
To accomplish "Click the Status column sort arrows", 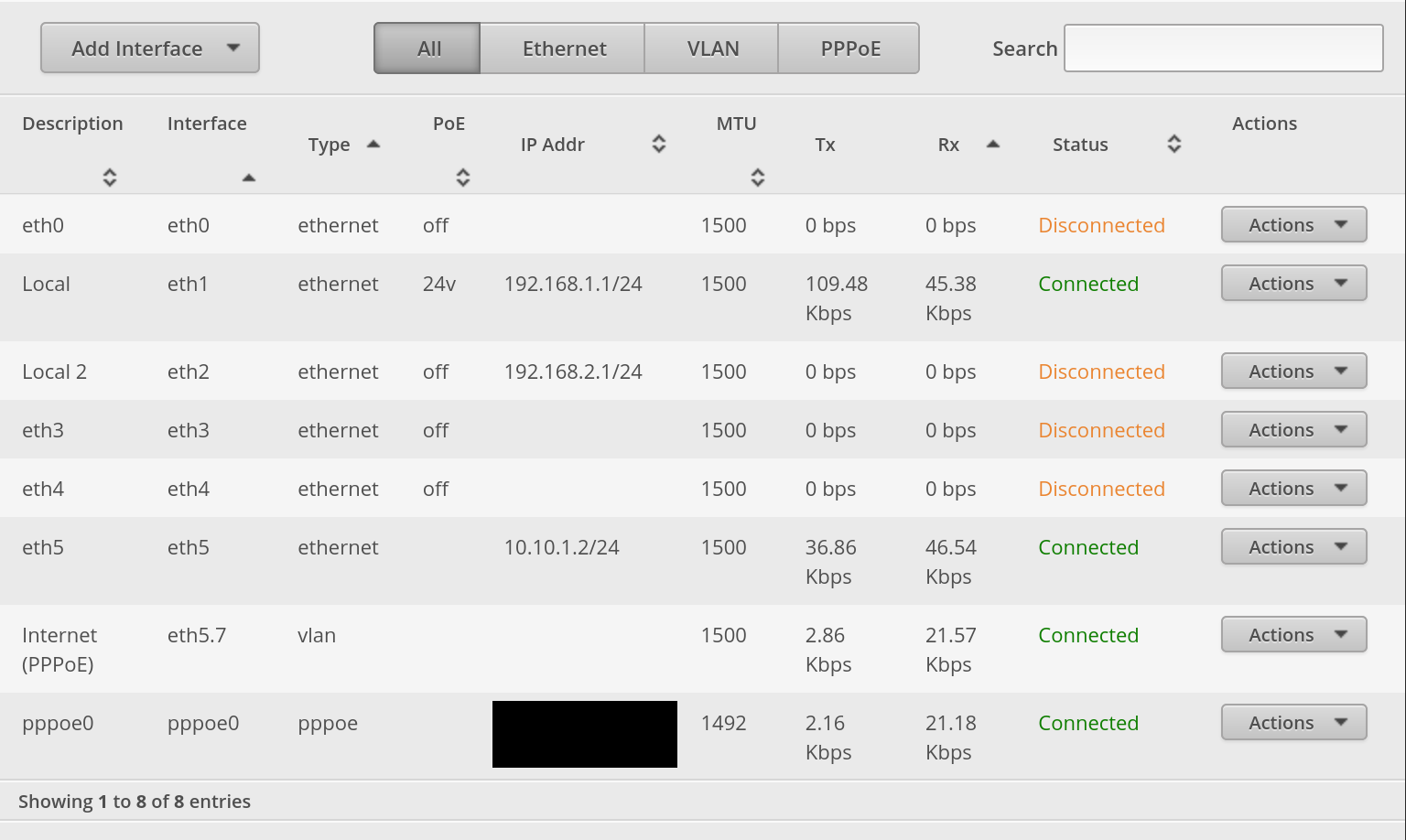I will point(1174,144).
